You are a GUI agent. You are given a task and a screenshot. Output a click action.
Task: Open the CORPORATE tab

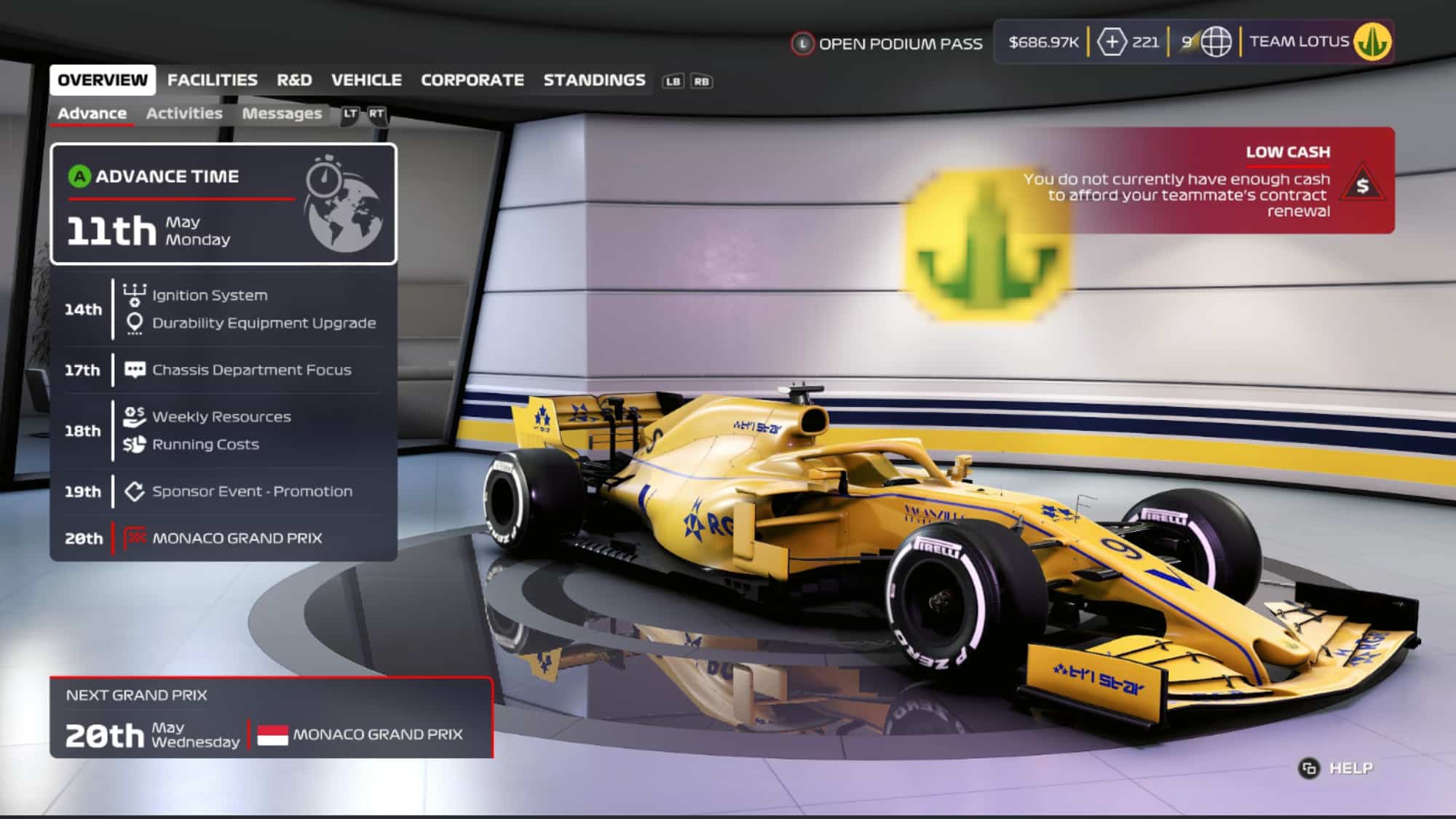[472, 80]
